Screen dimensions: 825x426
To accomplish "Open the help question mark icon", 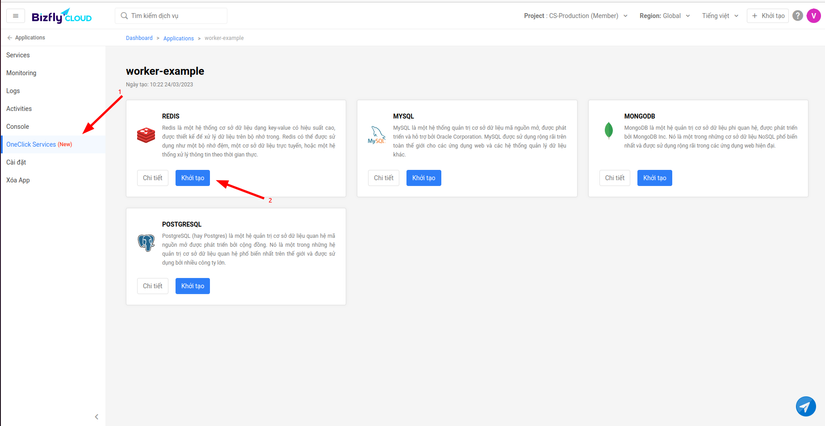I will coord(798,16).
